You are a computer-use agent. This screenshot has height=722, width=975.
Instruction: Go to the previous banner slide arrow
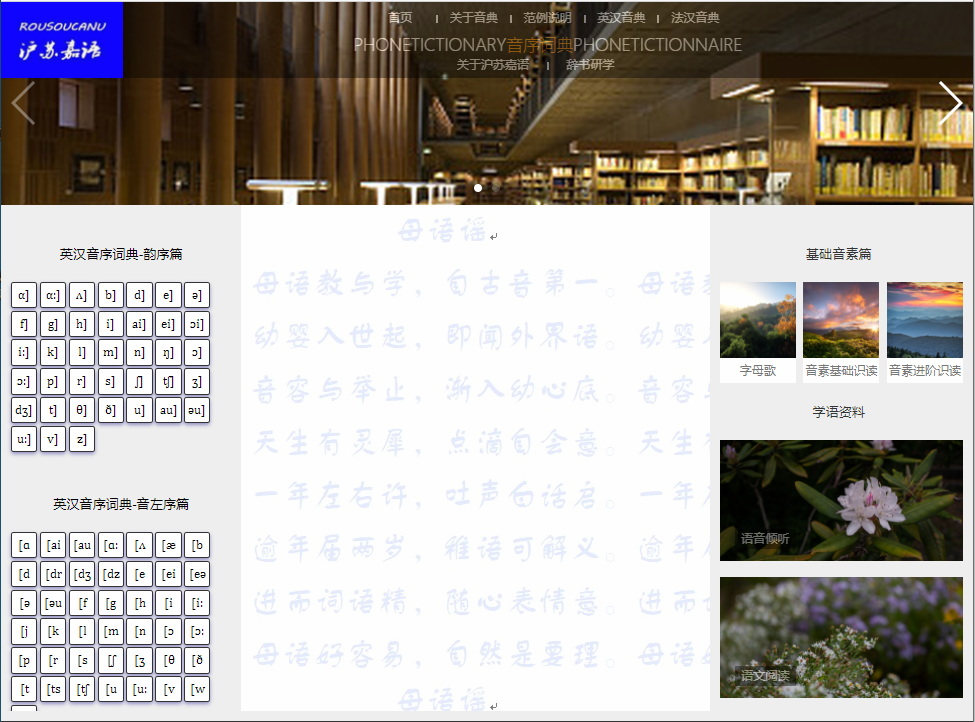(x=23, y=103)
